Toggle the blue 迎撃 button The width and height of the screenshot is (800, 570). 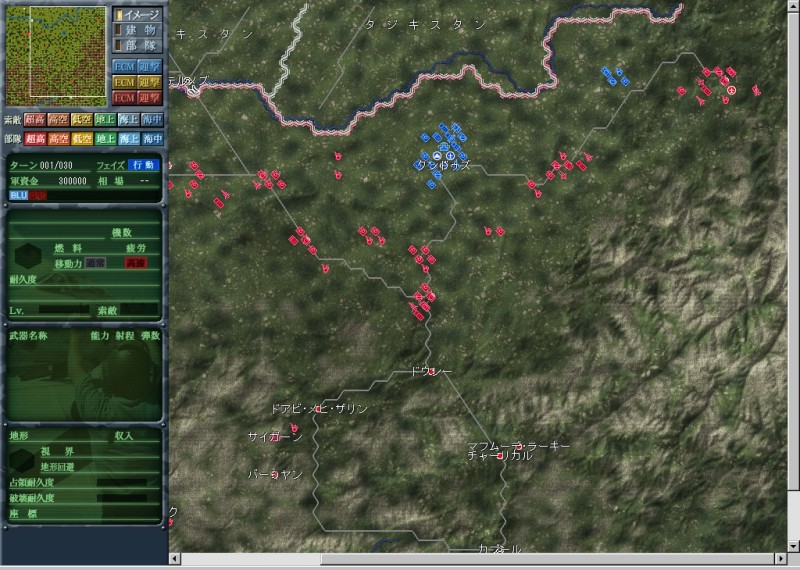[149, 67]
